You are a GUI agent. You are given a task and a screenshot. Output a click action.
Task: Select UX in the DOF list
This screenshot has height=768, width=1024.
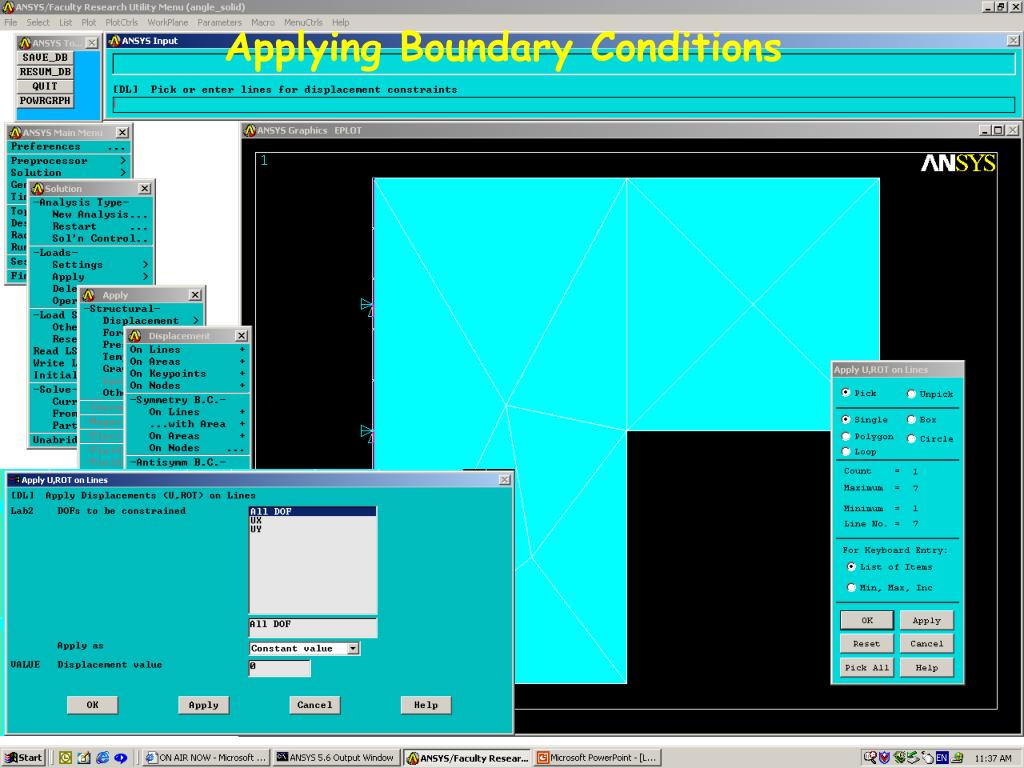pyautogui.click(x=313, y=520)
